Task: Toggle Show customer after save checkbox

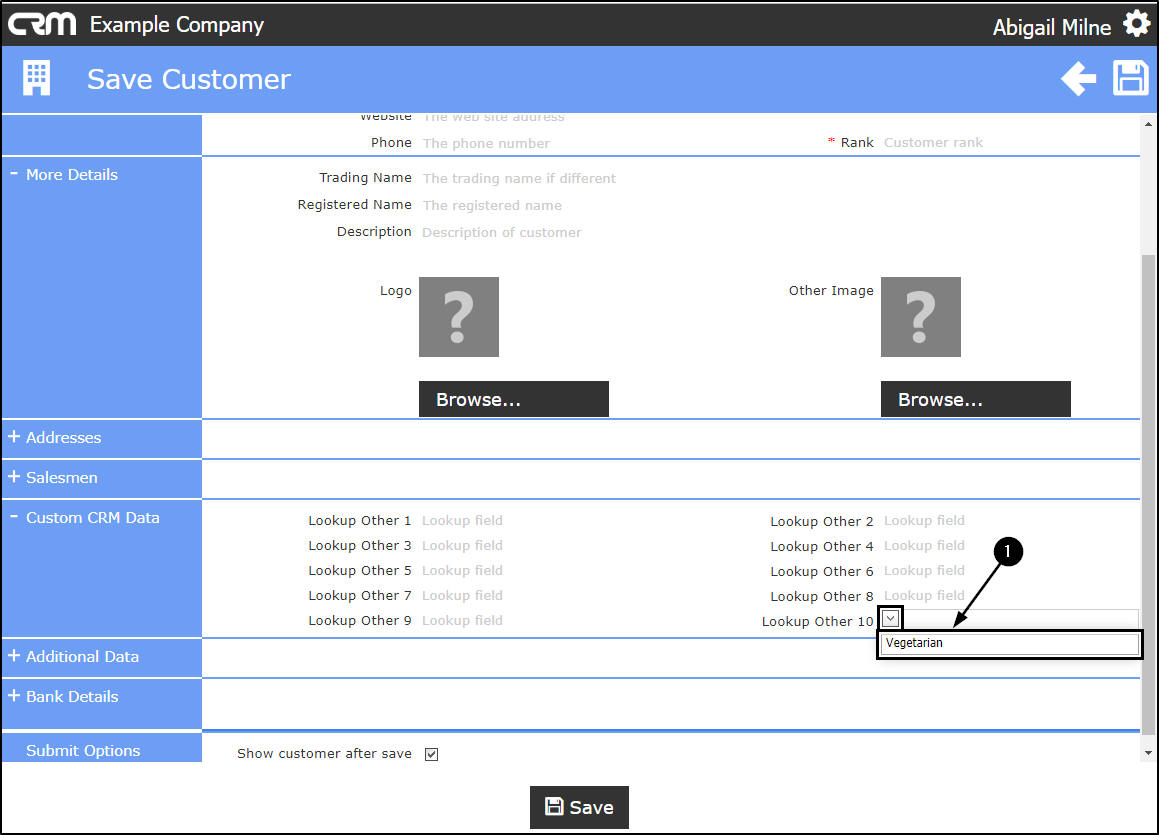Action: [x=432, y=754]
